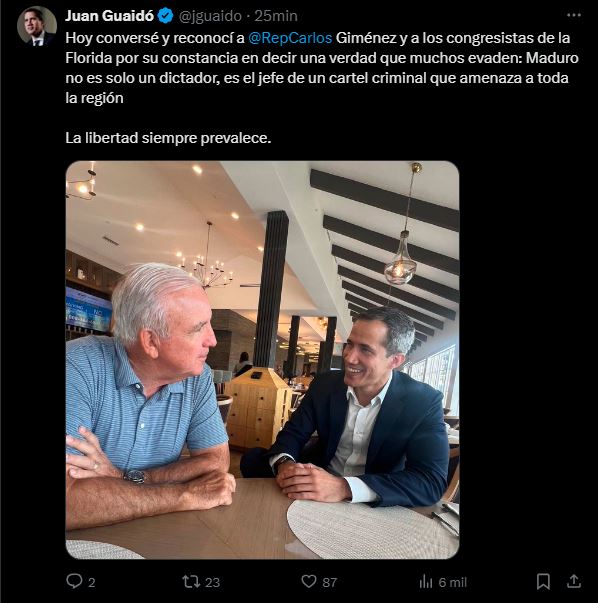Screen dimensions: 598x603
Task: Click the repost count 23
Action: coord(212,582)
